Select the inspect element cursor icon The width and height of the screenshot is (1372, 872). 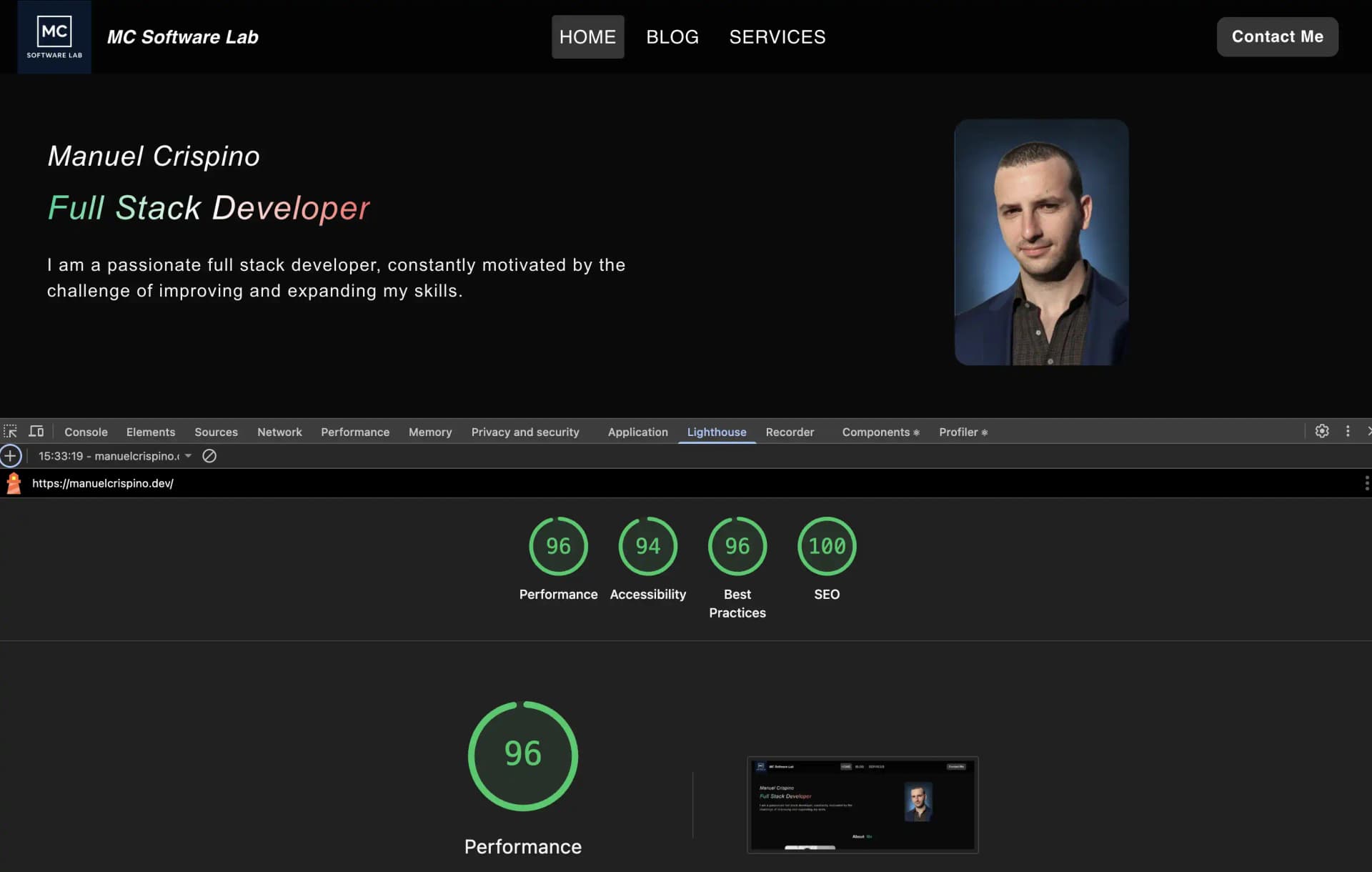pyautogui.click(x=10, y=431)
